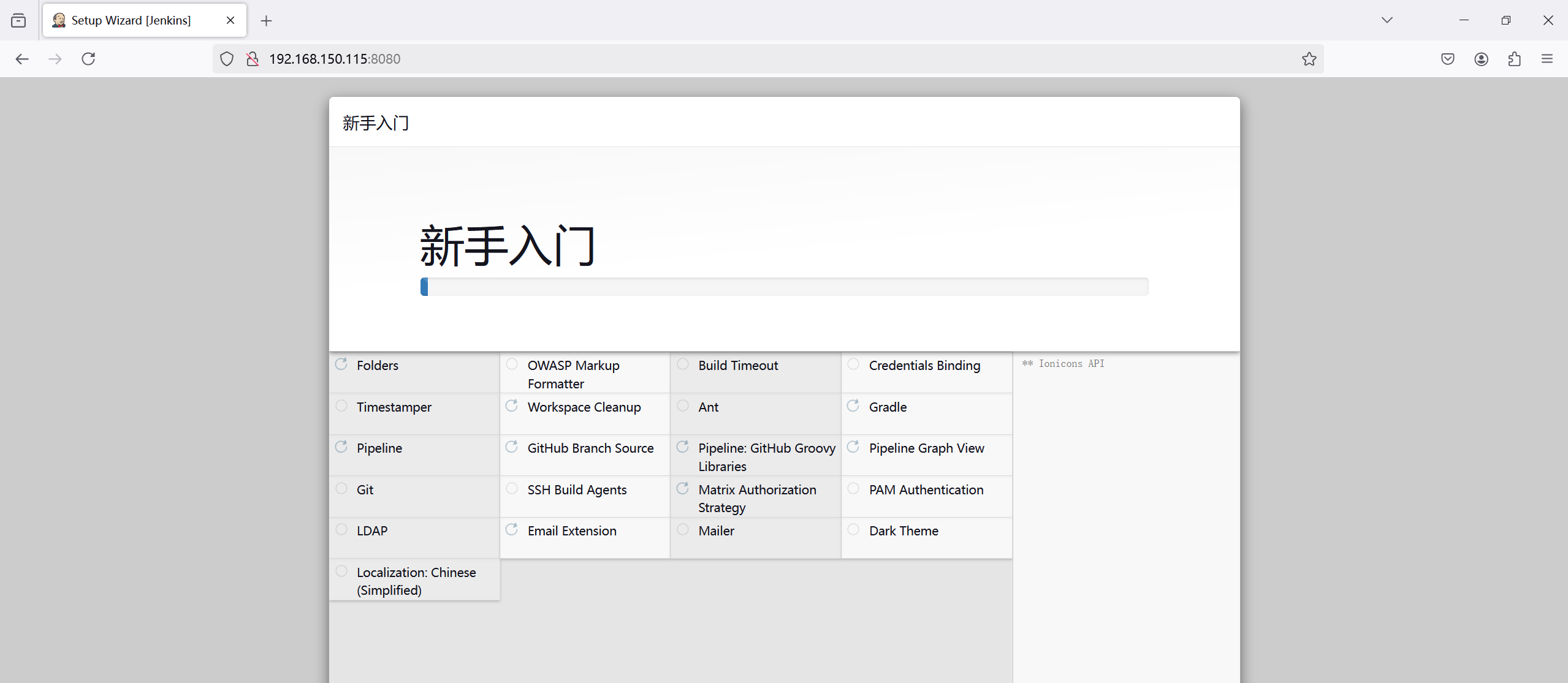This screenshot has width=1568, height=683.
Task: Click the large 新手入门 heading
Action: [x=508, y=246]
